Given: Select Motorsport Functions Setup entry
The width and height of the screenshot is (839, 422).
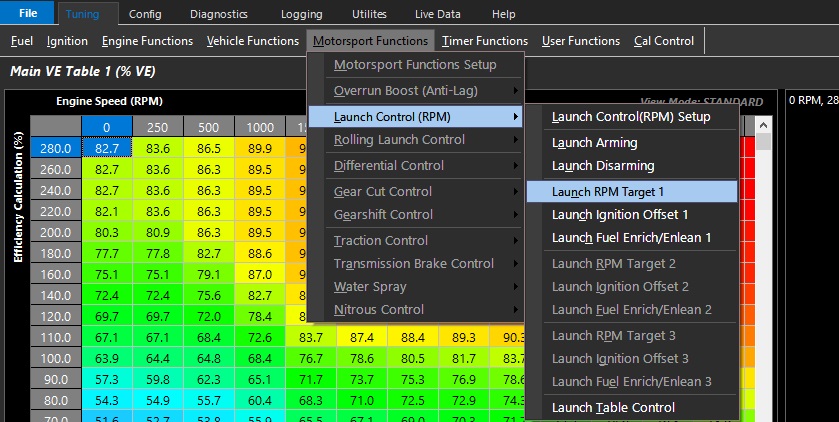Looking at the screenshot, I should [414, 65].
